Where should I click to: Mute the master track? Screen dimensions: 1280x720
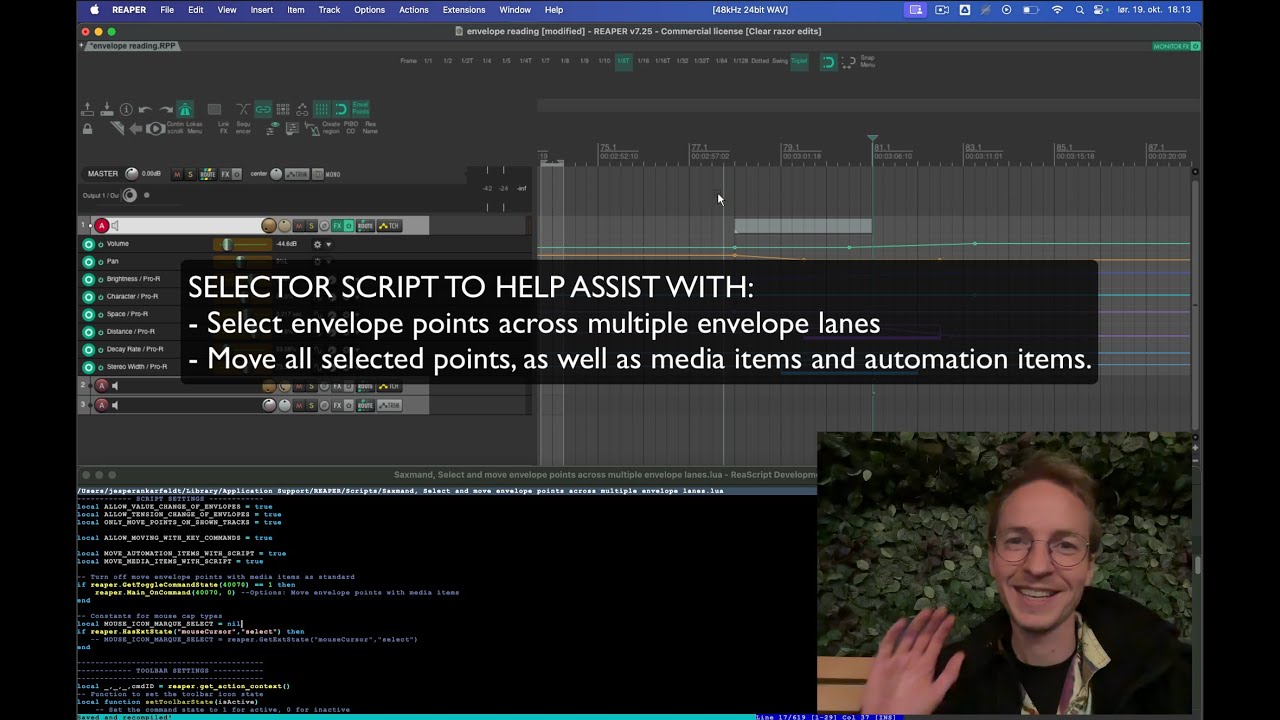(x=177, y=174)
